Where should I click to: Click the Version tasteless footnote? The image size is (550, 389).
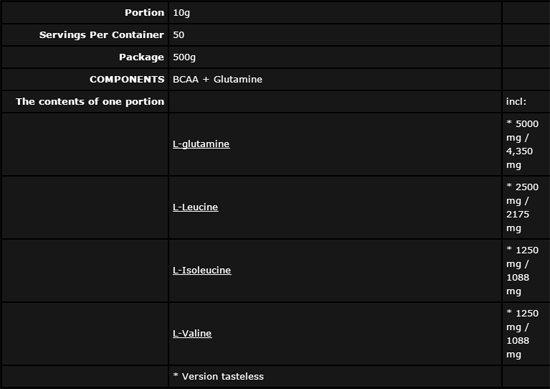(218, 376)
